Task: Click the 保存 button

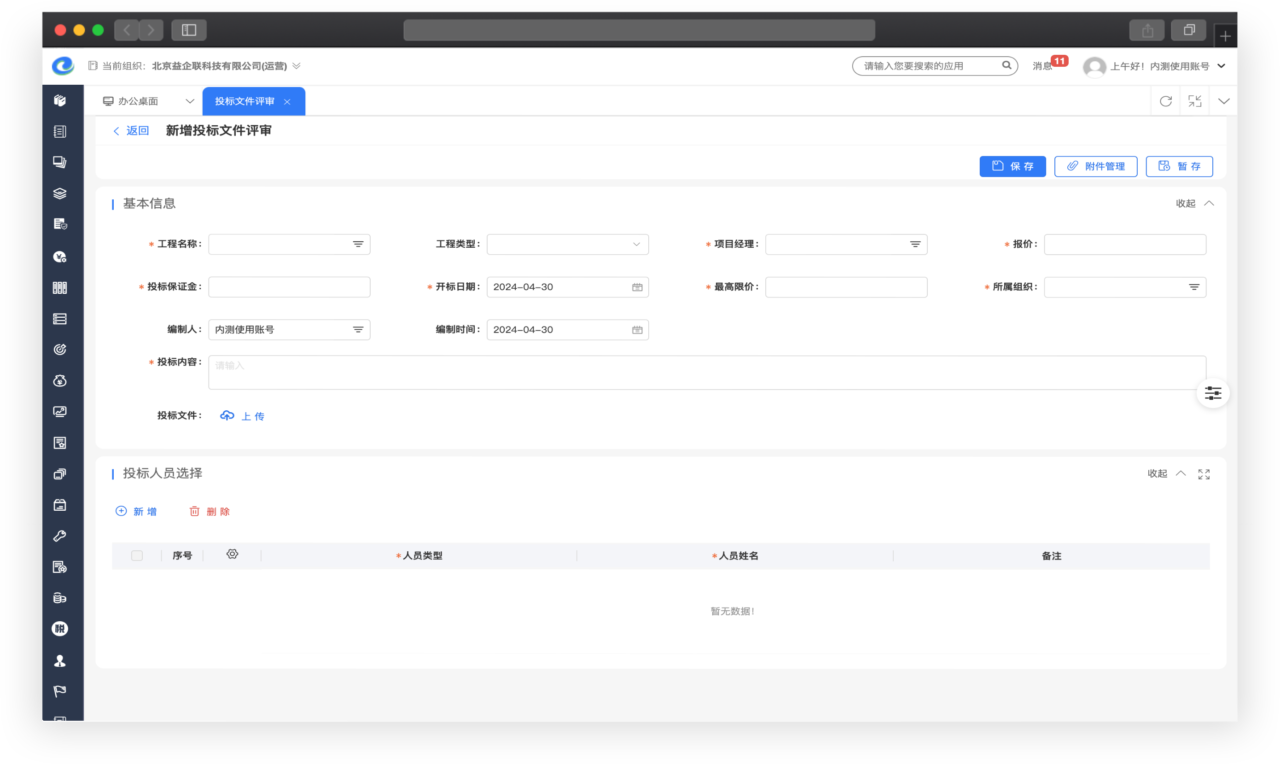Action: coord(1013,166)
